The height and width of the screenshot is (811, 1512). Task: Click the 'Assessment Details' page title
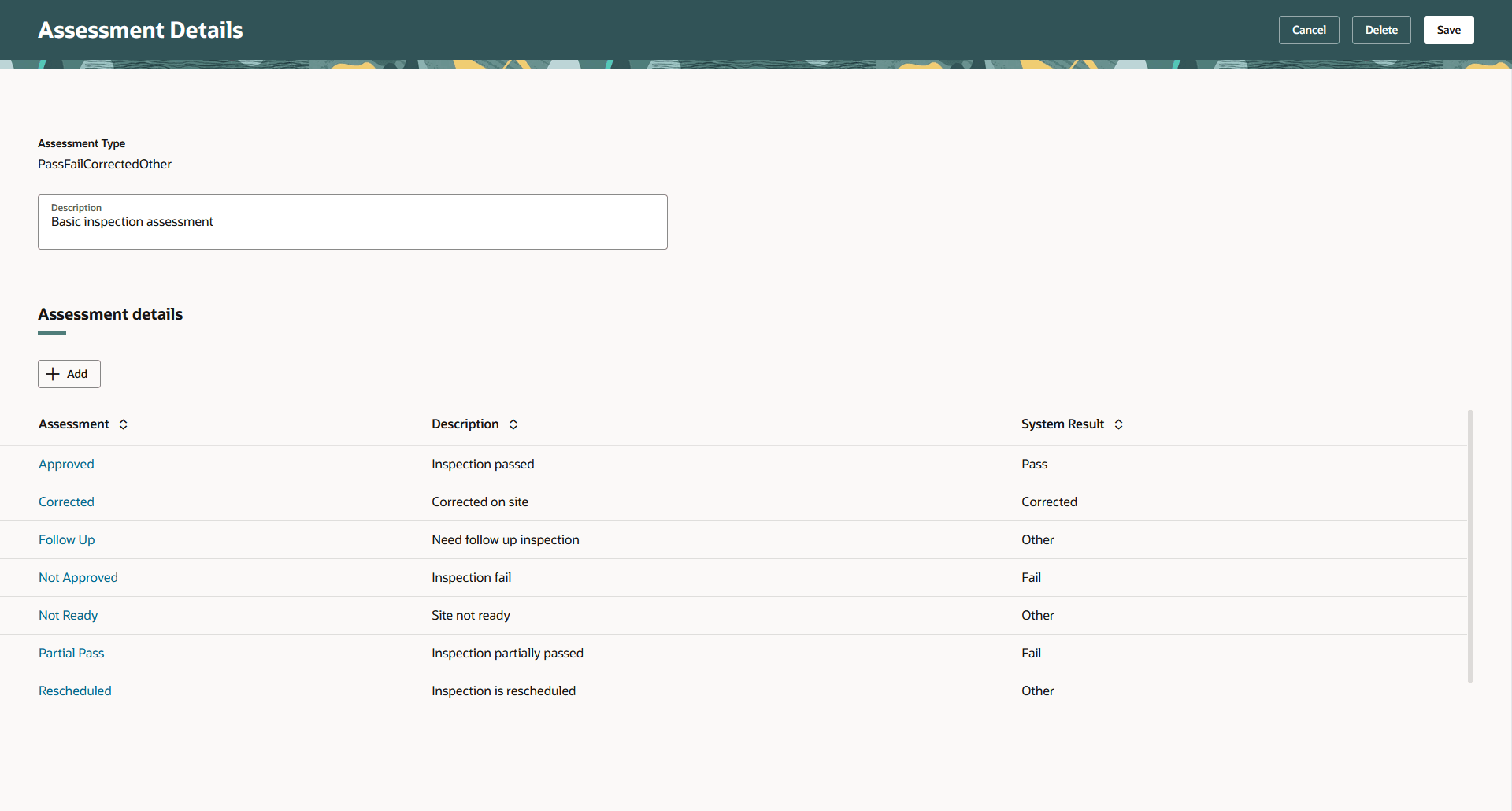[x=140, y=30]
